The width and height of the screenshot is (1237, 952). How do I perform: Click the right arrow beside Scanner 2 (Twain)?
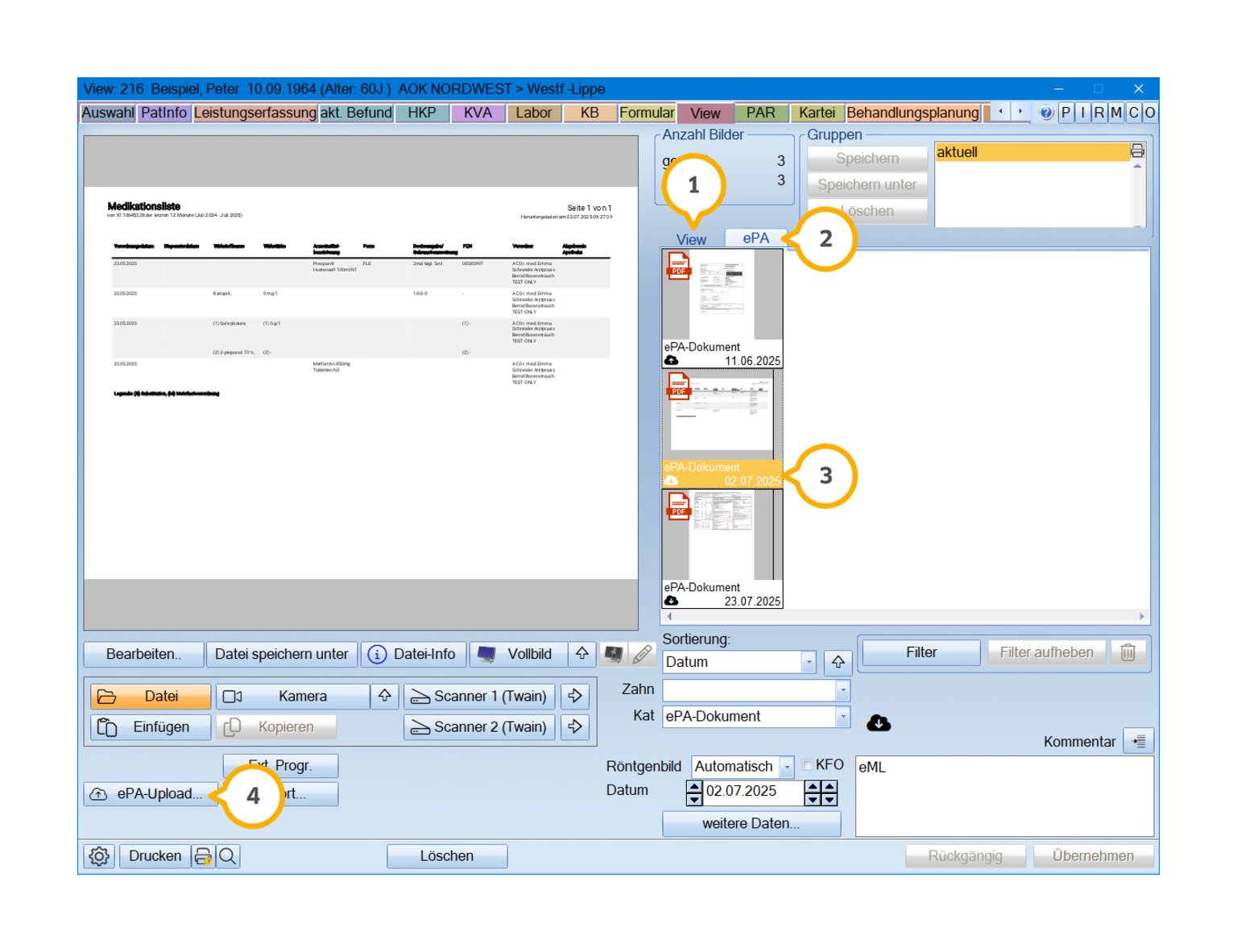click(x=575, y=726)
